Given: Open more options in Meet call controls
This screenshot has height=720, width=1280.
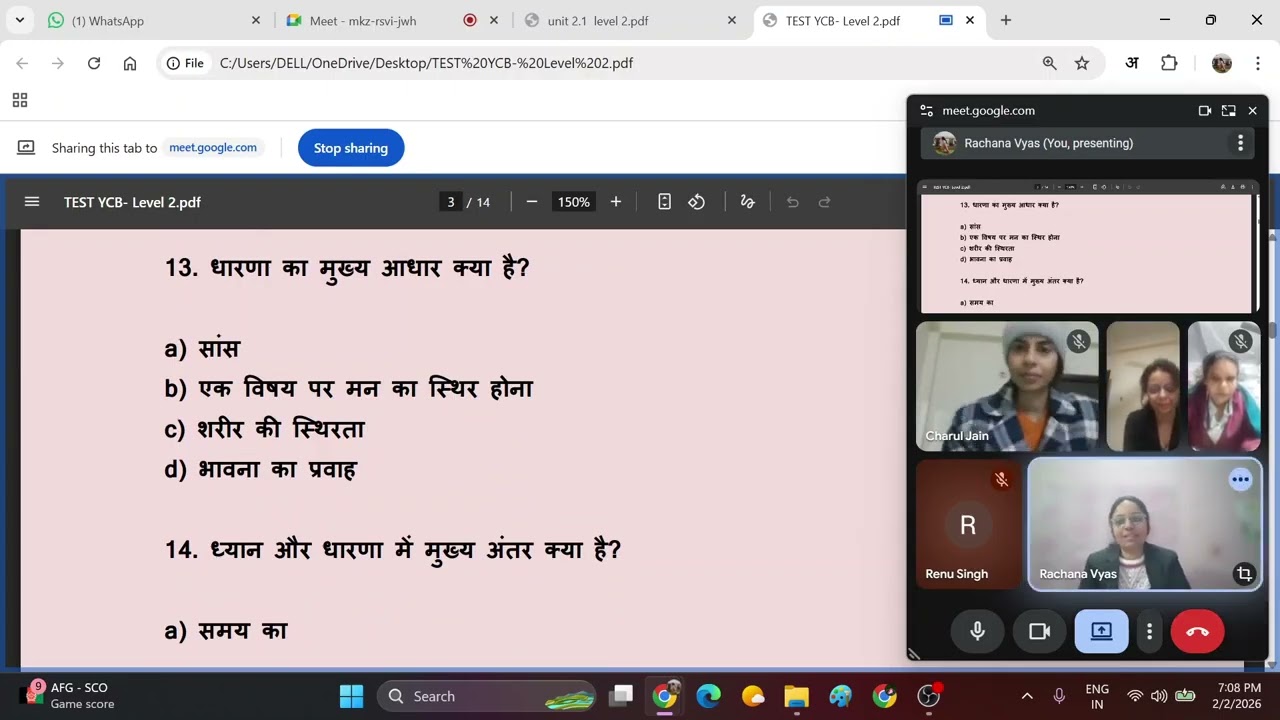Looking at the screenshot, I should point(1150,632).
